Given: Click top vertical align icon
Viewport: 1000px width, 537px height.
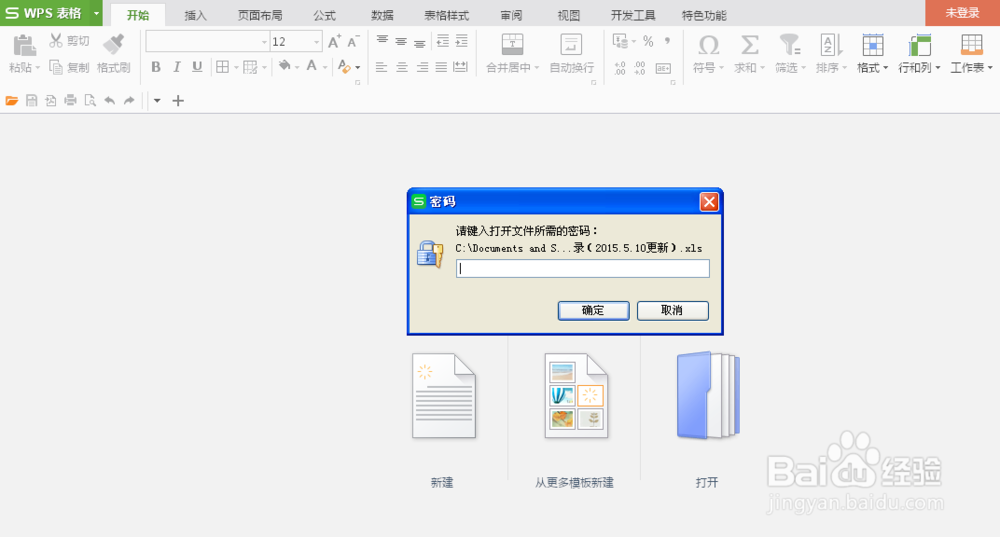Looking at the screenshot, I should [382, 41].
